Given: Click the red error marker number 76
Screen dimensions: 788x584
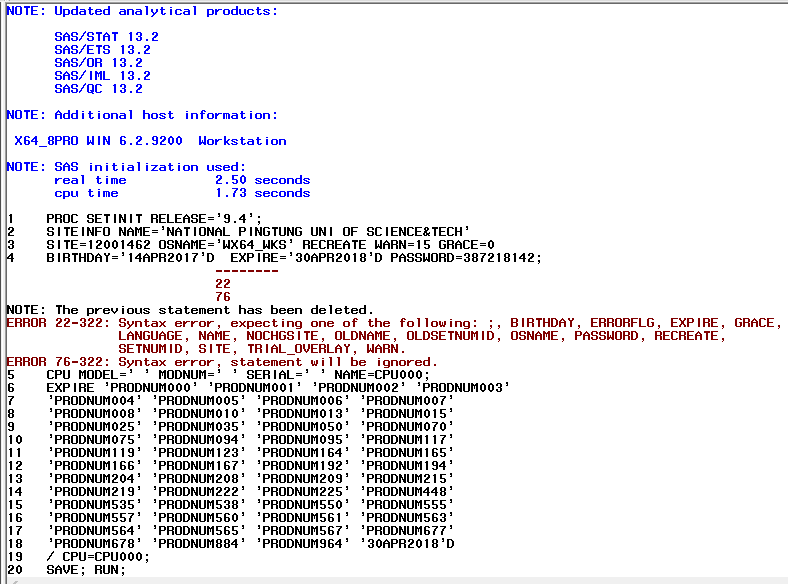Looking at the screenshot, I should (223, 297).
